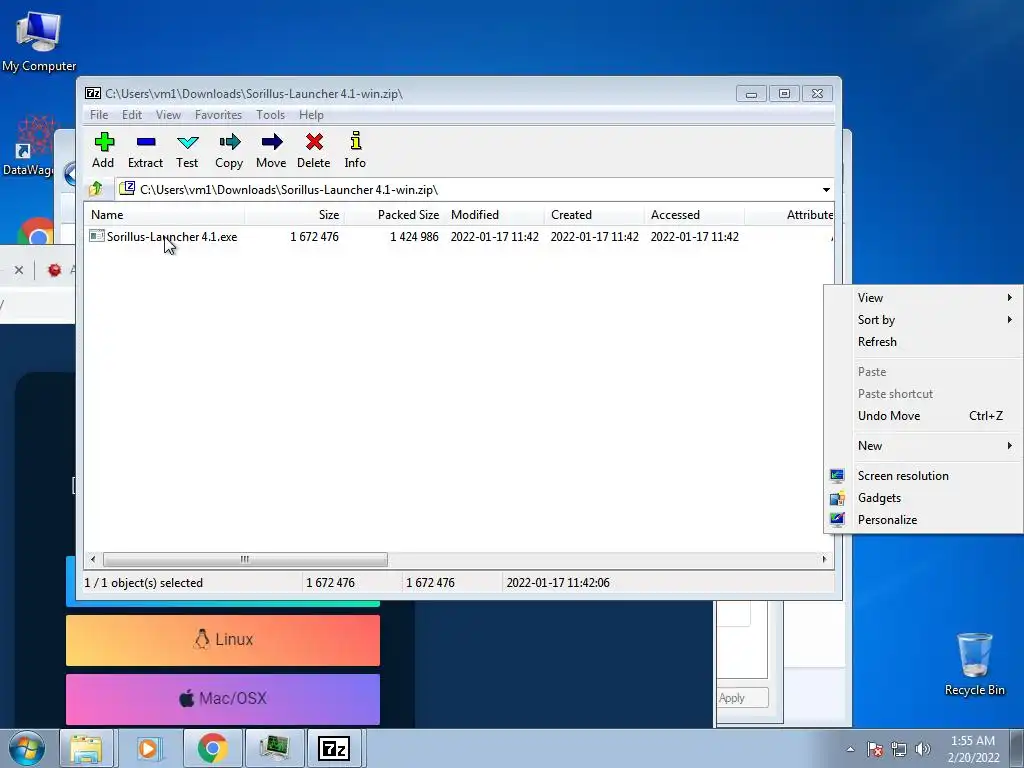Click the horizontal scrollbar thumb
1024x768 pixels.
coord(245,560)
